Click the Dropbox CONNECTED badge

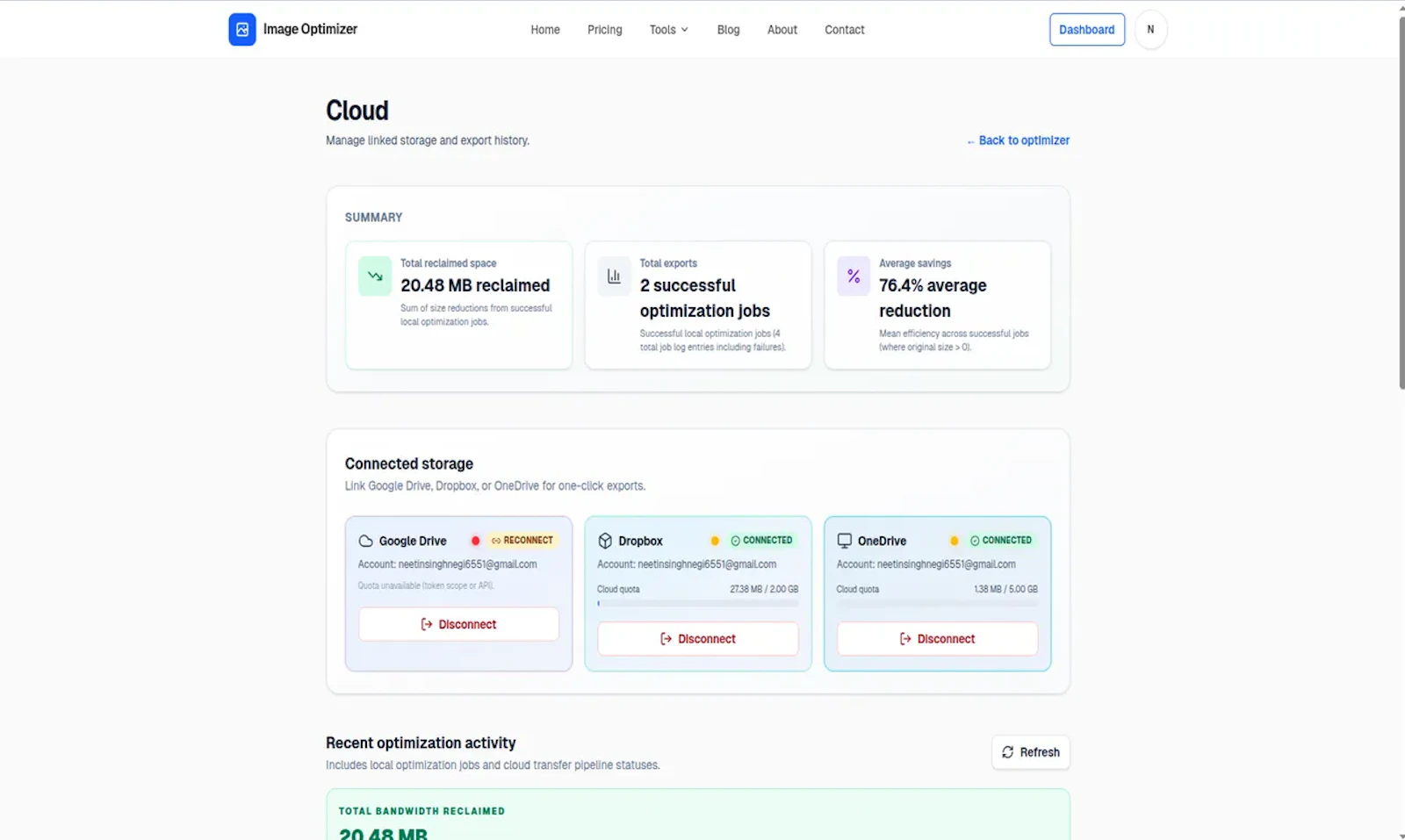[x=762, y=541]
